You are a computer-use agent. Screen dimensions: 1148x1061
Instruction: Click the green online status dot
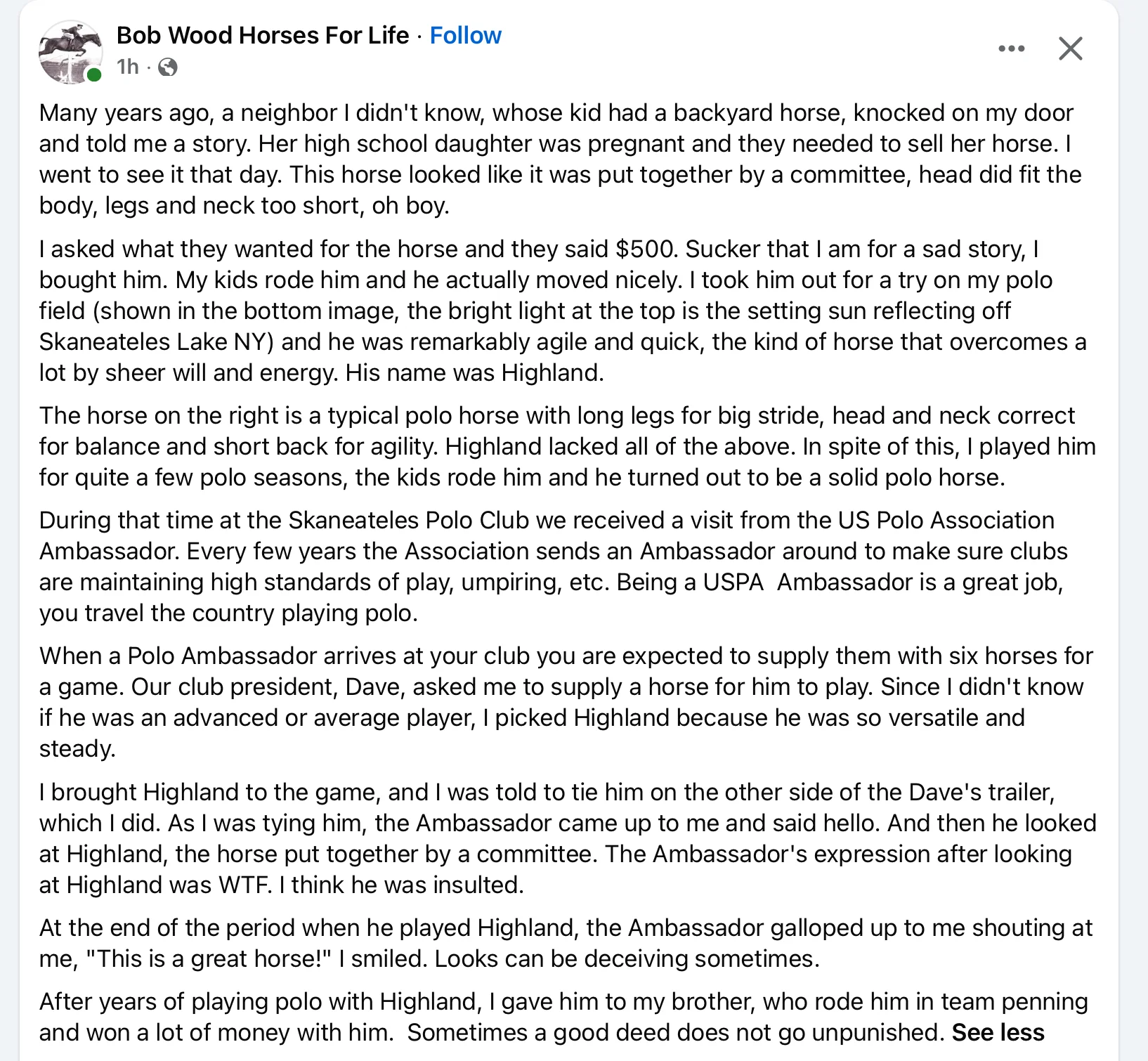pyautogui.click(x=94, y=75)
